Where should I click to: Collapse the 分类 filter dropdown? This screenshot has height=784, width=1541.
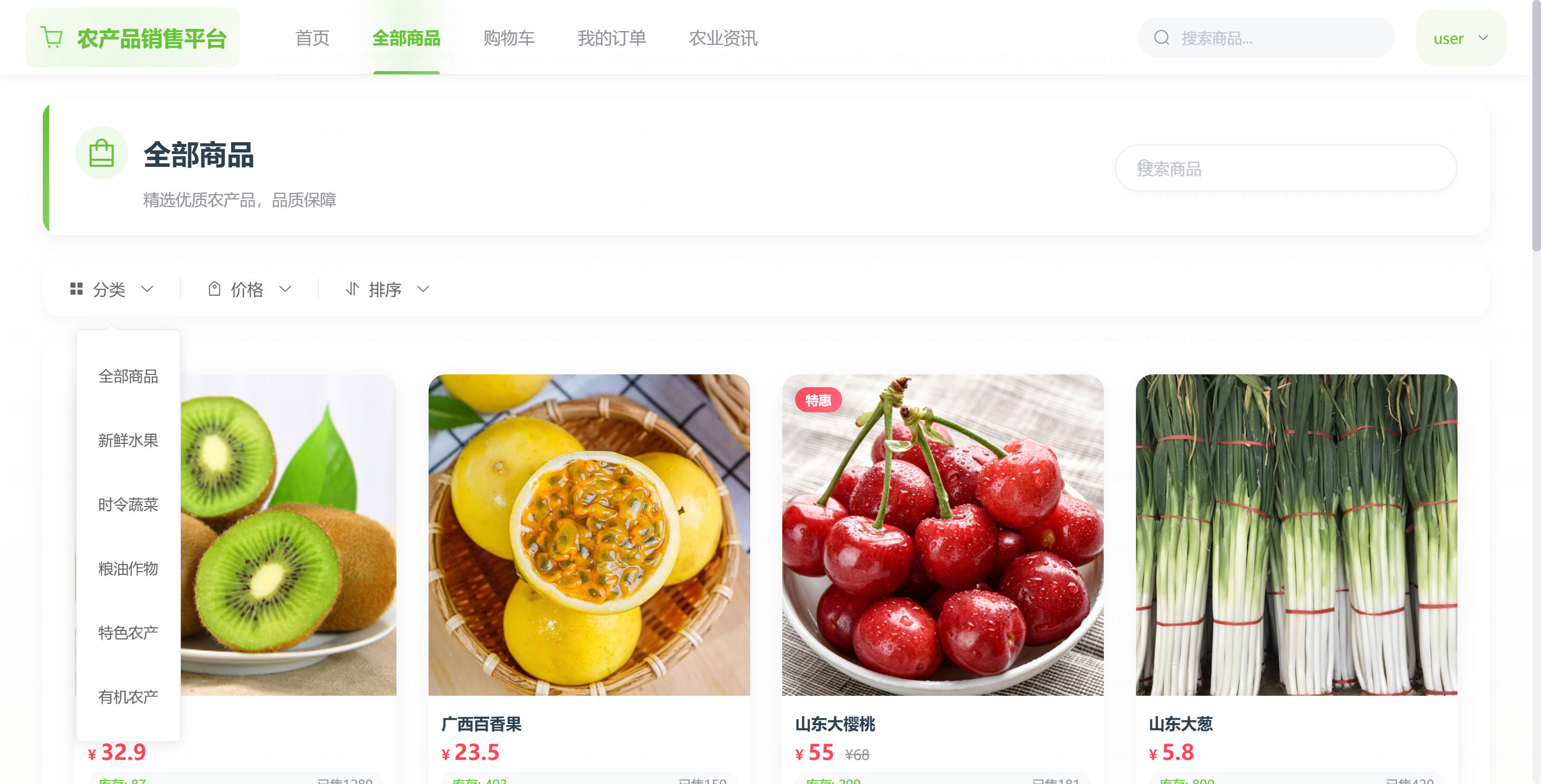coord(112,289)
